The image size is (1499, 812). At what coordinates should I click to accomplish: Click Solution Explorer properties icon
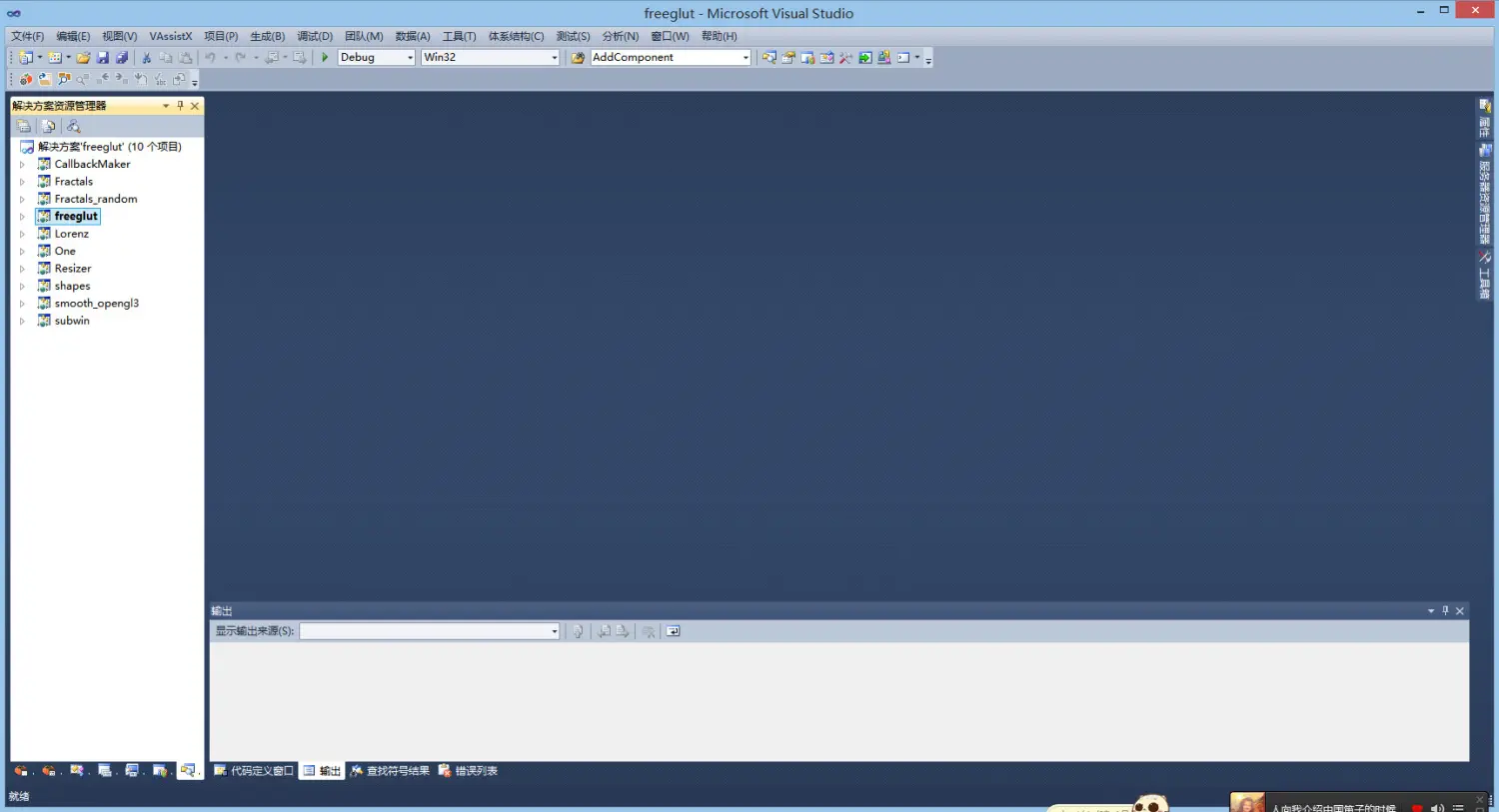pyautogui.click(x=24, y=126)
